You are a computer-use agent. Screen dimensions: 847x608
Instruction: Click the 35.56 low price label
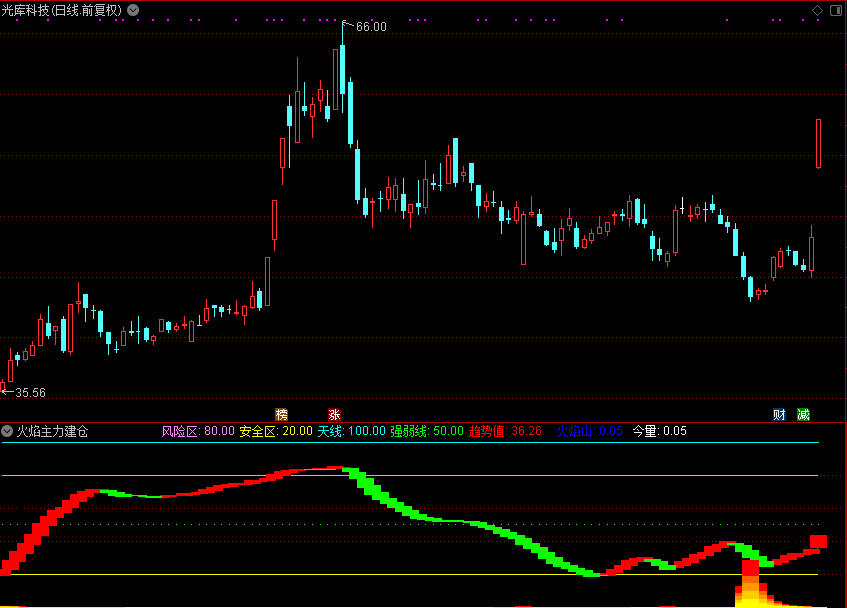click(x=30, y=393)
